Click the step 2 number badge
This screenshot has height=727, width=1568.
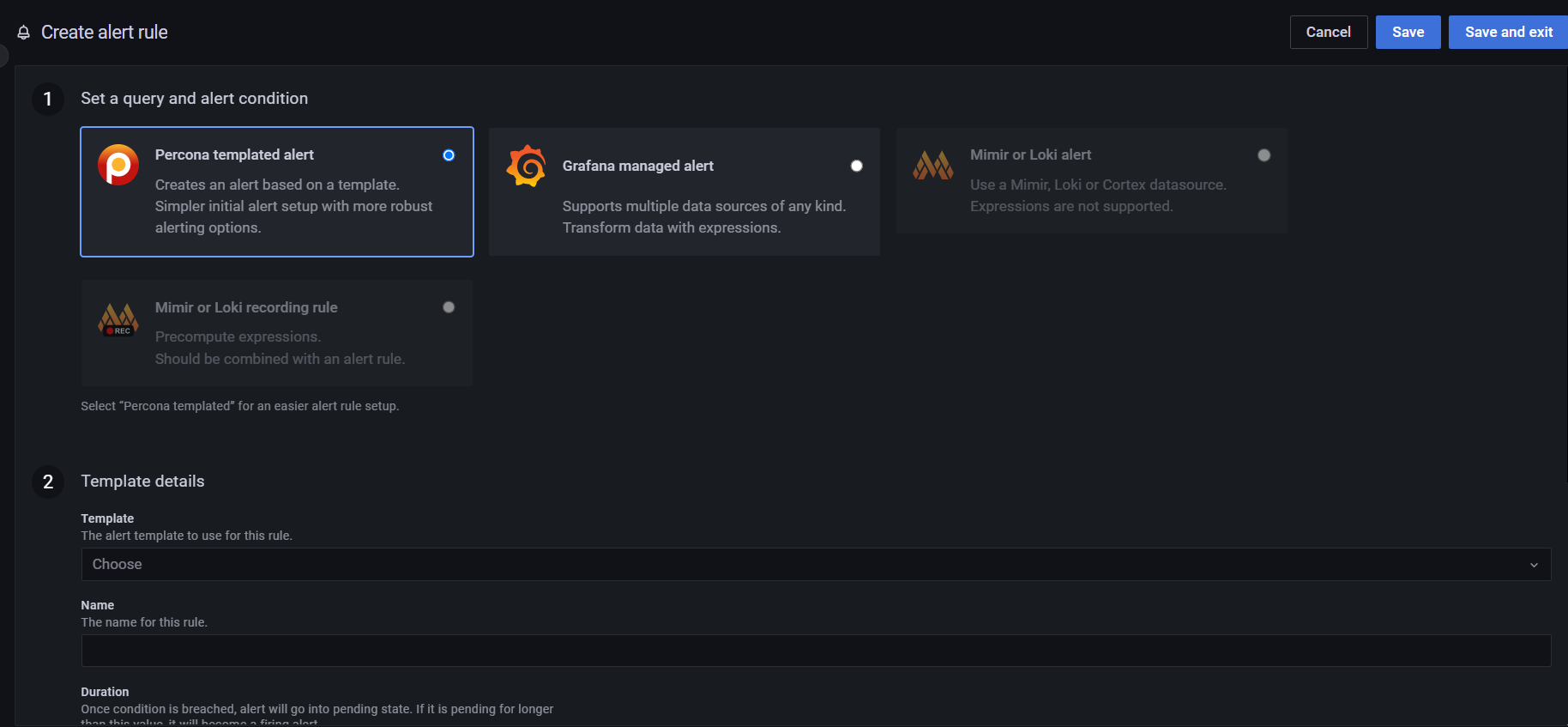click(48, 482)
